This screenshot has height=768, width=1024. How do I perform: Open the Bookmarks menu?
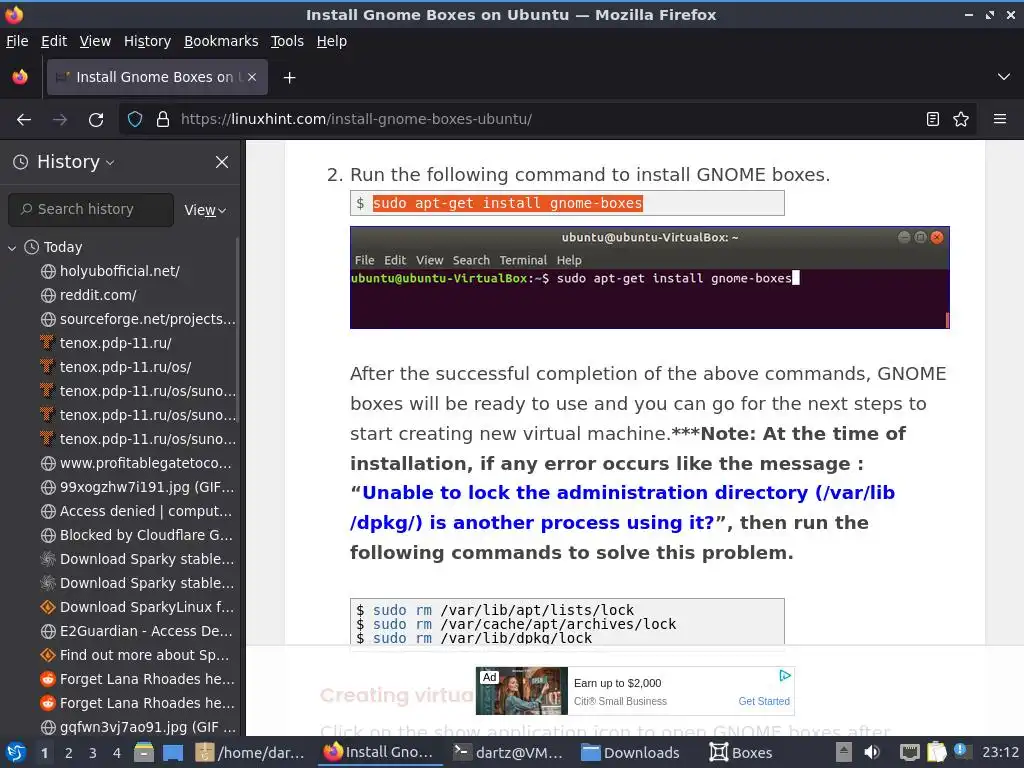tap(221, 41)
